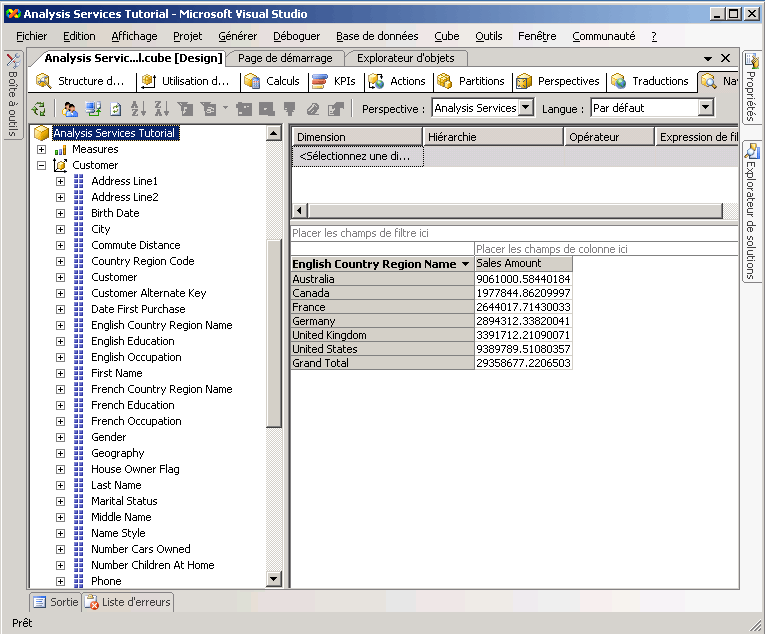Click the Gender attribute grid icon
The image size is (765, 634).
79,437
